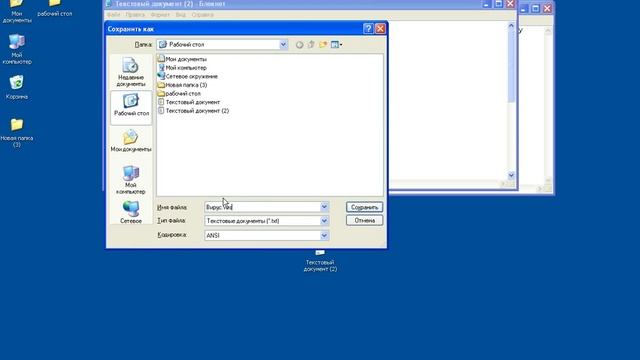Viewport: 640px width, 360px height.
Task: Click the help question mark button
Action: (368, 29)
